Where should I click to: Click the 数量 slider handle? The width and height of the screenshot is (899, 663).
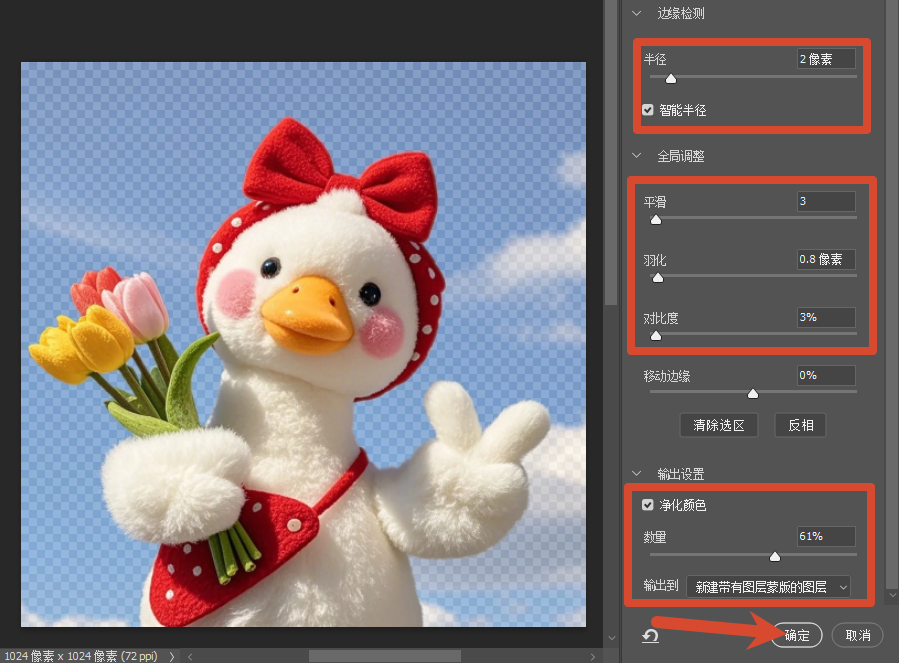775,556
